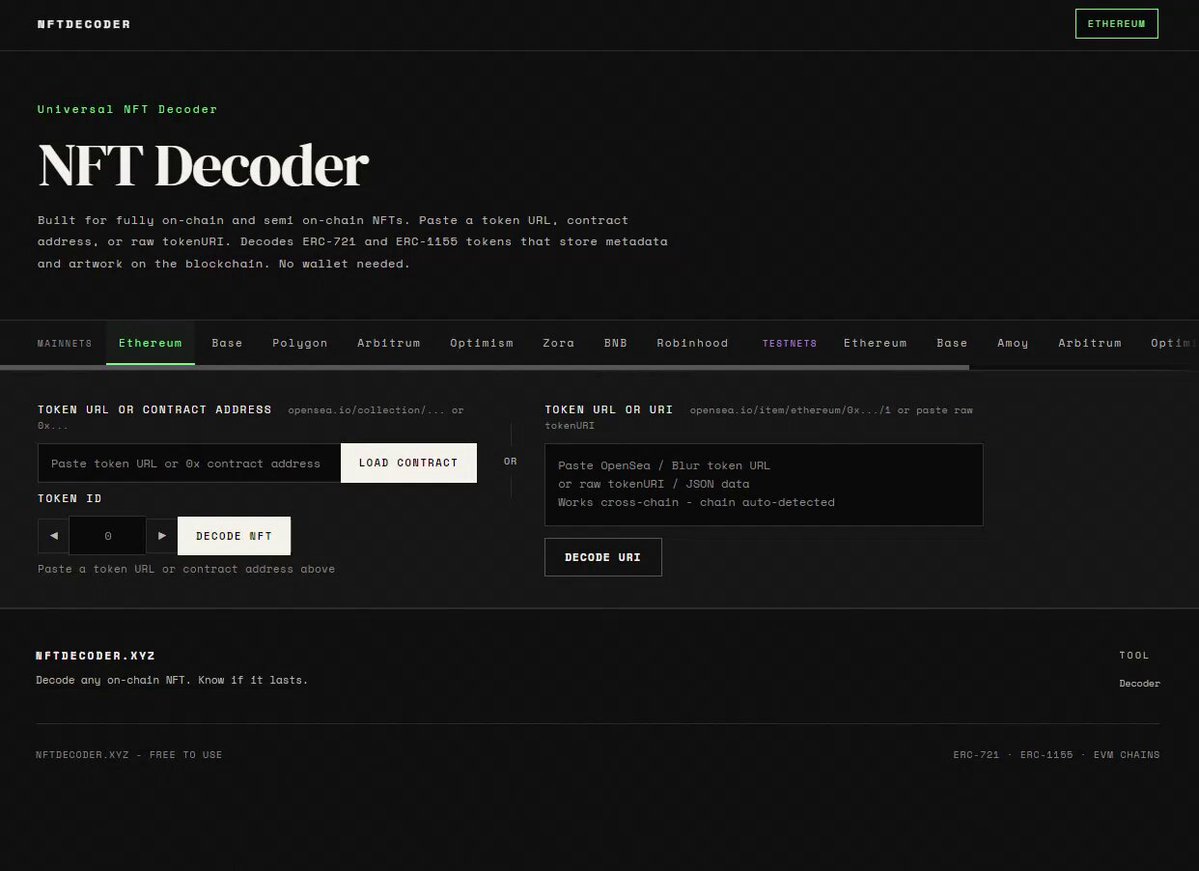
Task: Switch to the testnet Ethereum tab
Action: [875, 343]
